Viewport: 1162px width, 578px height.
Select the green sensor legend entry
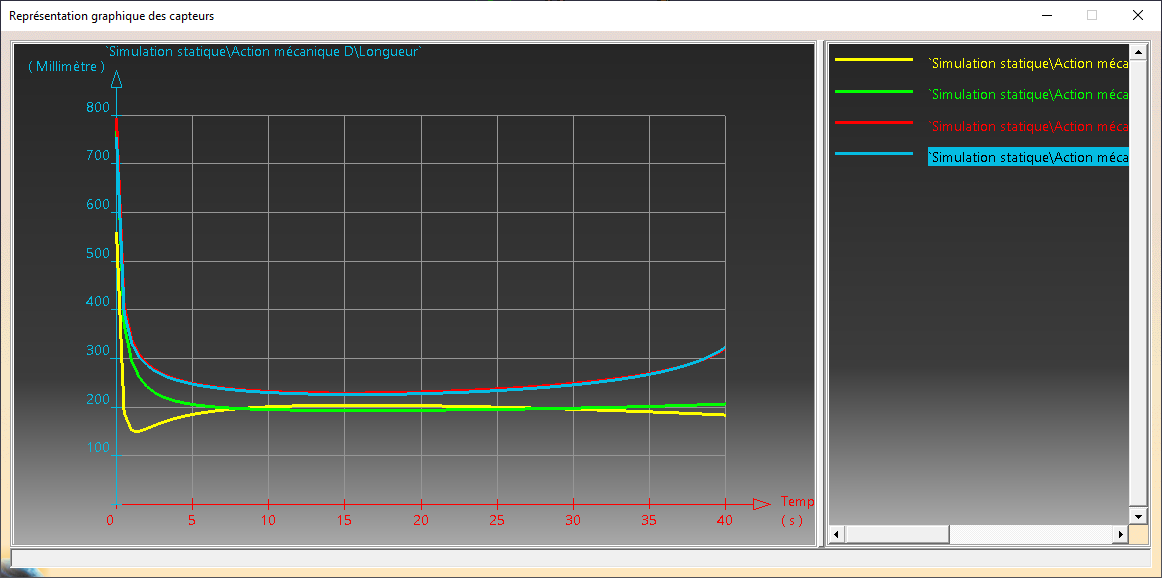[x=1028, y=94]
